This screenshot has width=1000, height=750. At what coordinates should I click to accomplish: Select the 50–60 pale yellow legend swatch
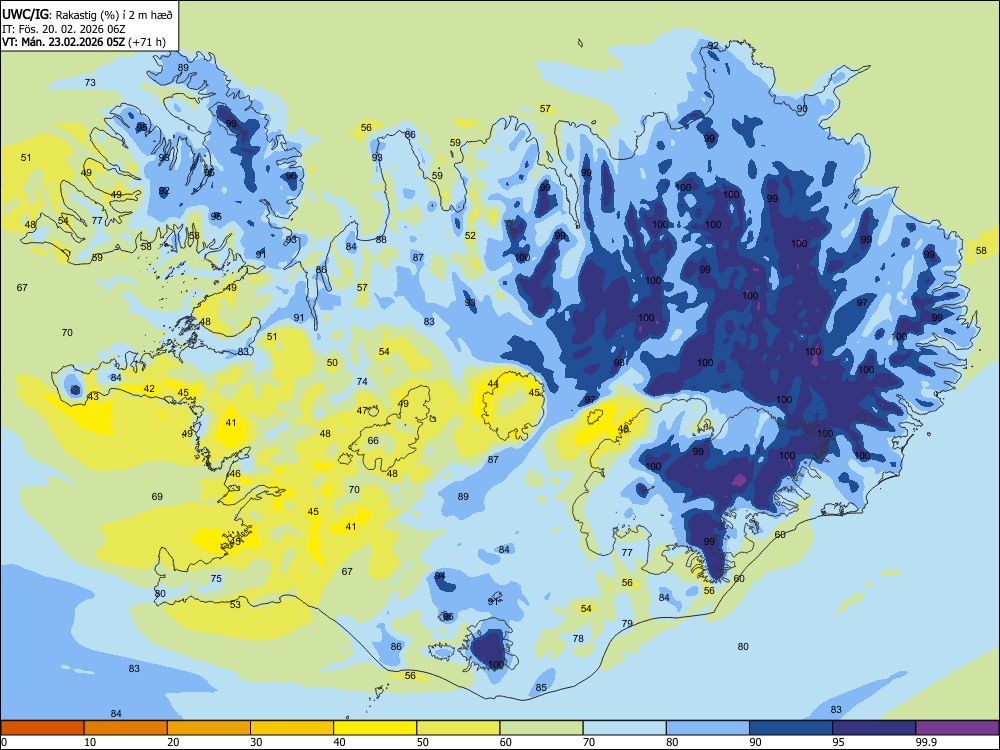pyautogui.click(x=458, y=728)
